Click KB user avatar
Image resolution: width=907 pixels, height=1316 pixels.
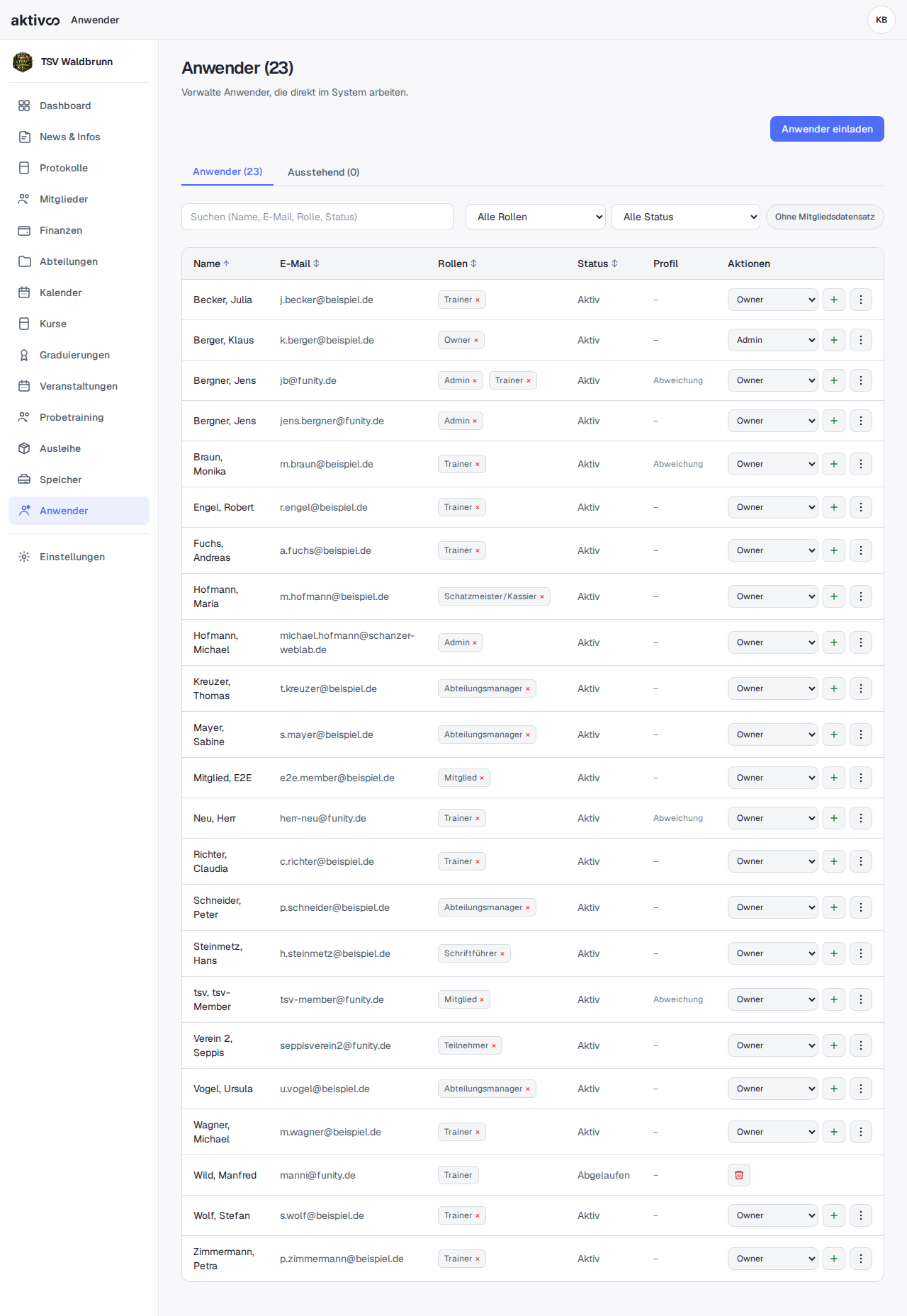[x=881, y=20]
